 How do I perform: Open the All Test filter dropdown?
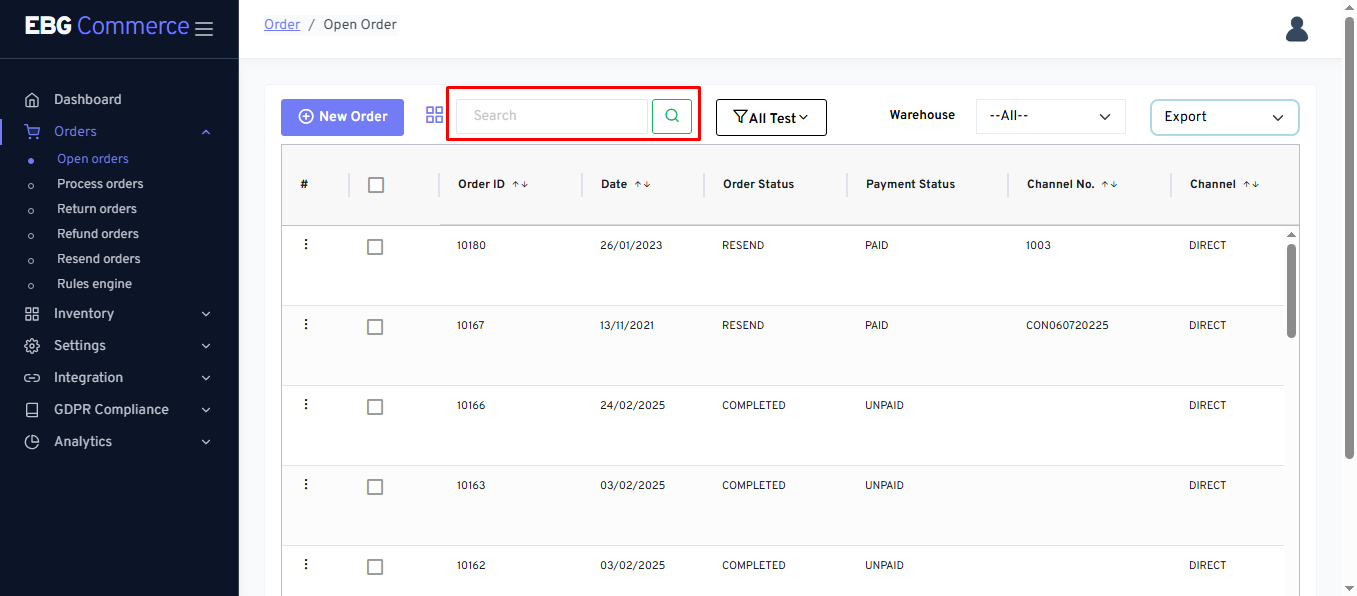click(771, 118)
